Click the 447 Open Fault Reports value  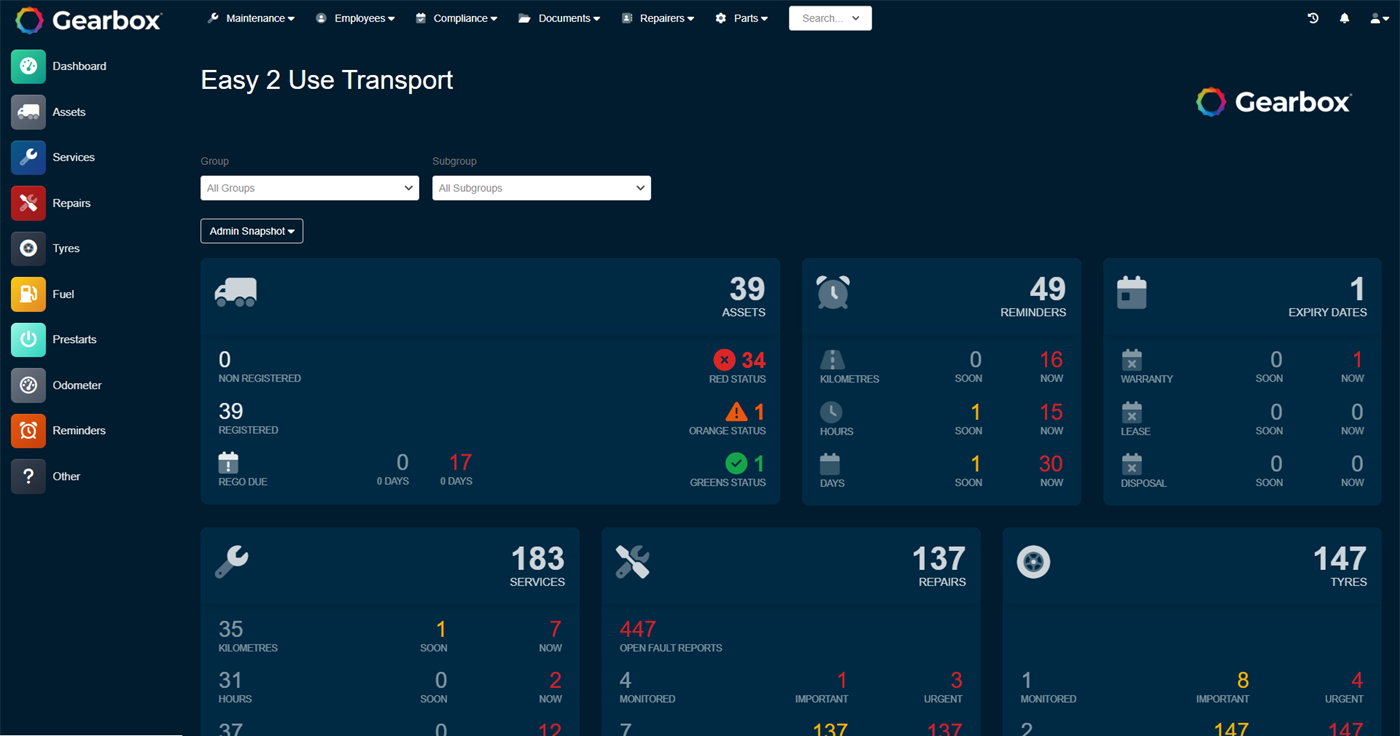coord(637,629)
